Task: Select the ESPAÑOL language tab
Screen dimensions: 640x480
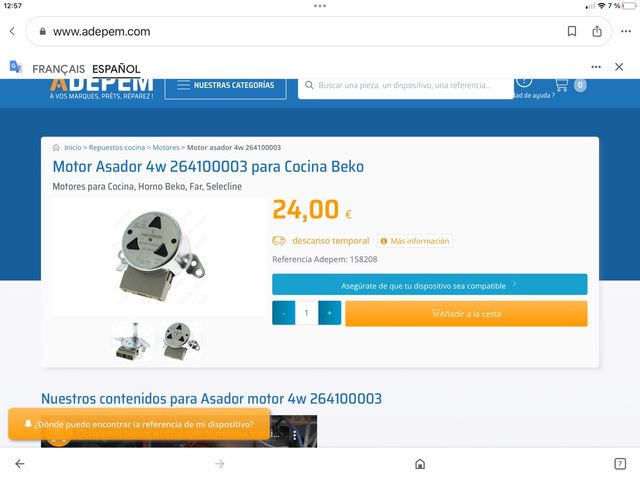Action: 116,69
